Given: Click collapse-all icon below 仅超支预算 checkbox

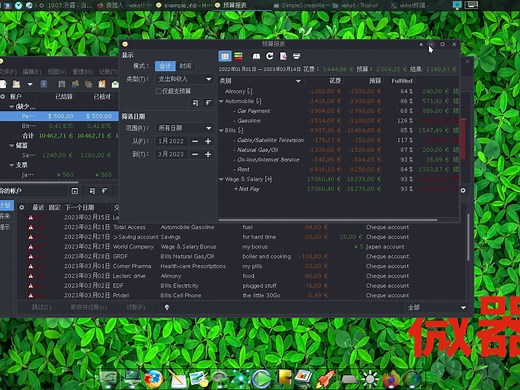Looking at the screenshot, I should [x=208, y=103].
